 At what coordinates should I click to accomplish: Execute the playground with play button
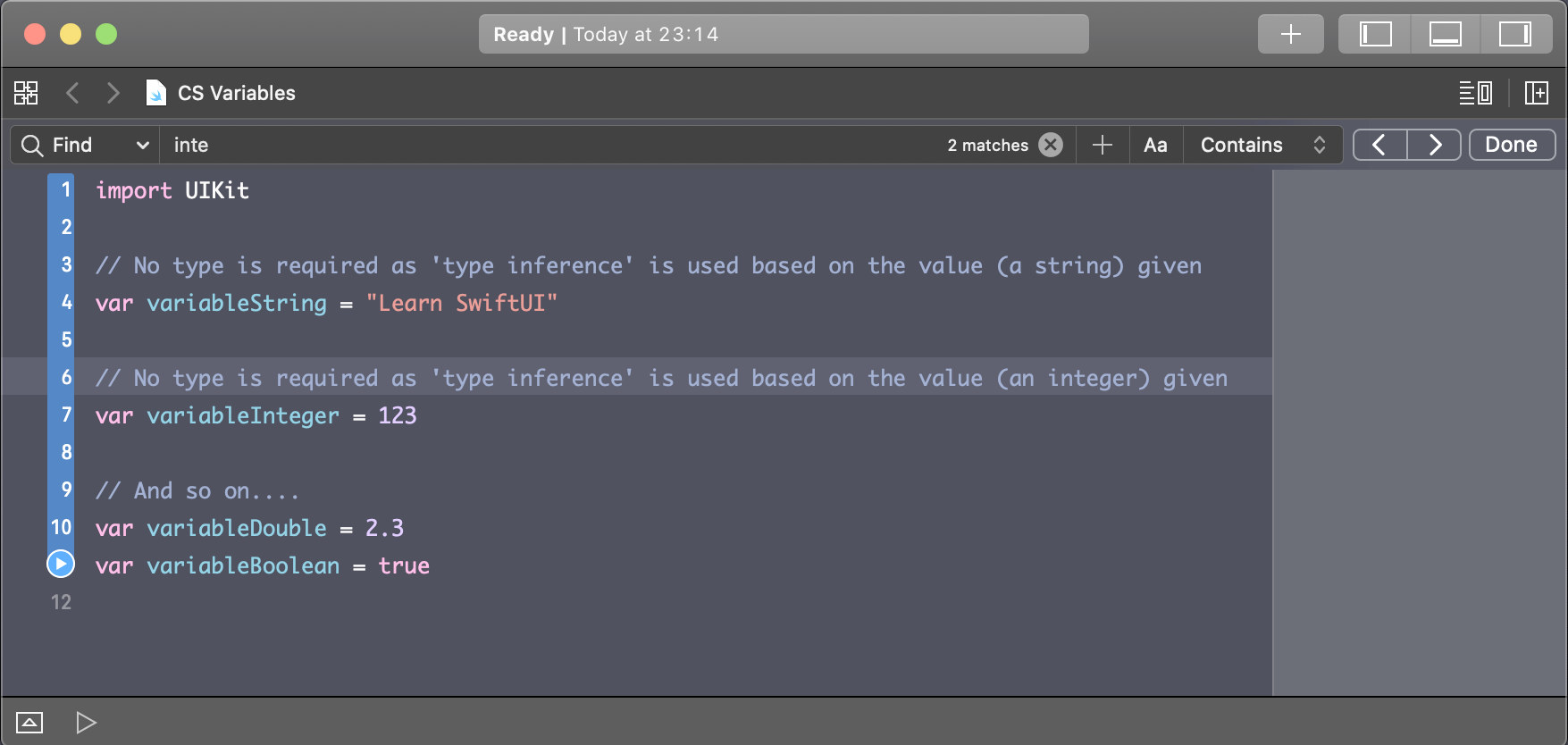point(86,722)
